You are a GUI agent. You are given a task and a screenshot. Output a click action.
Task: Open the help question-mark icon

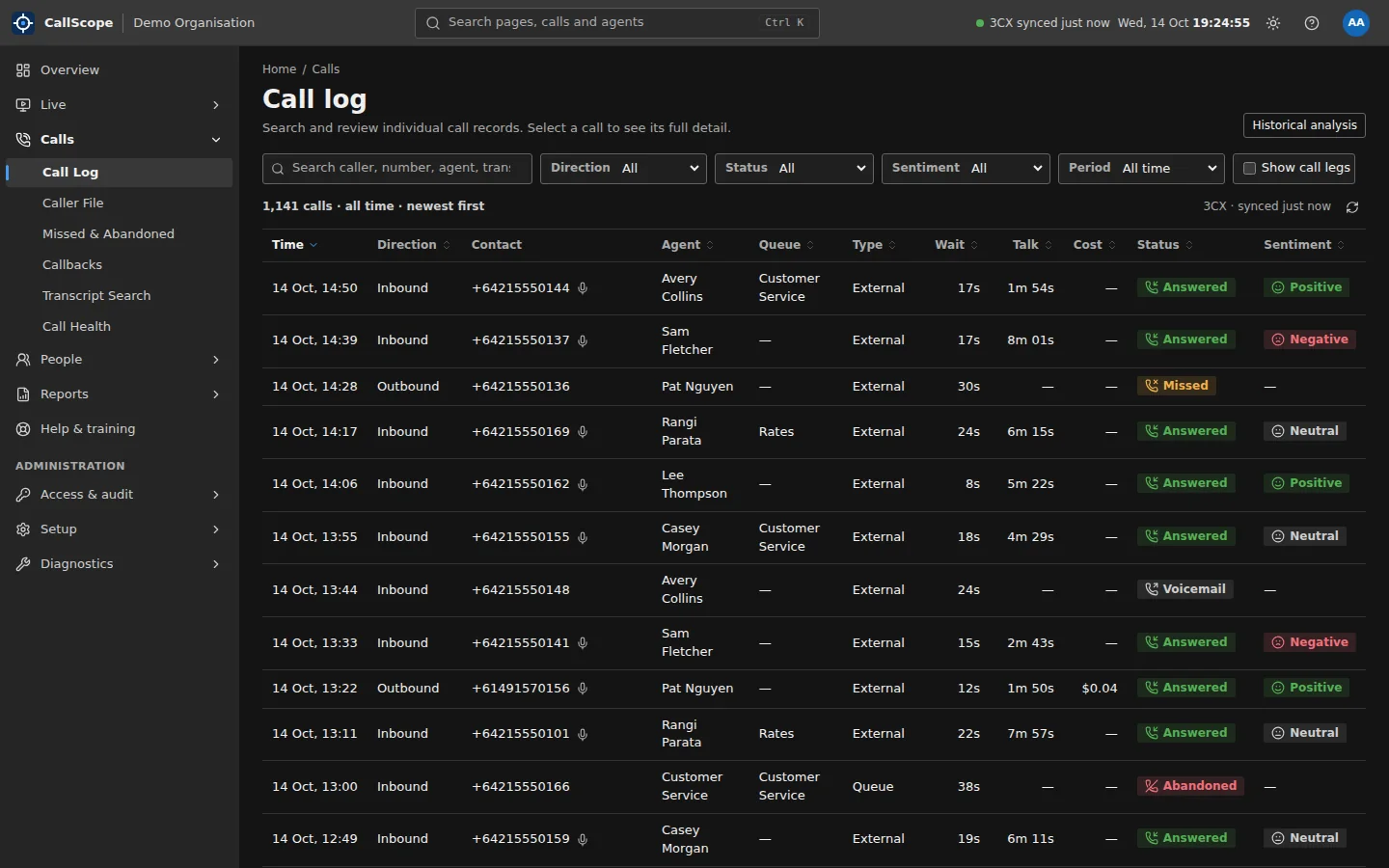1312,23
